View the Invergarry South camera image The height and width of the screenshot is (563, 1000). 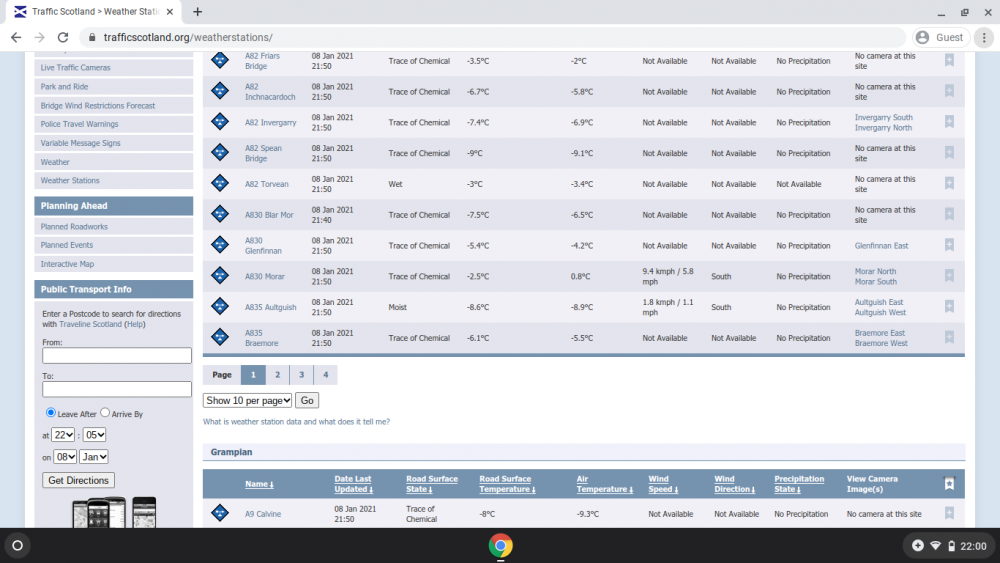click(883, 117)
